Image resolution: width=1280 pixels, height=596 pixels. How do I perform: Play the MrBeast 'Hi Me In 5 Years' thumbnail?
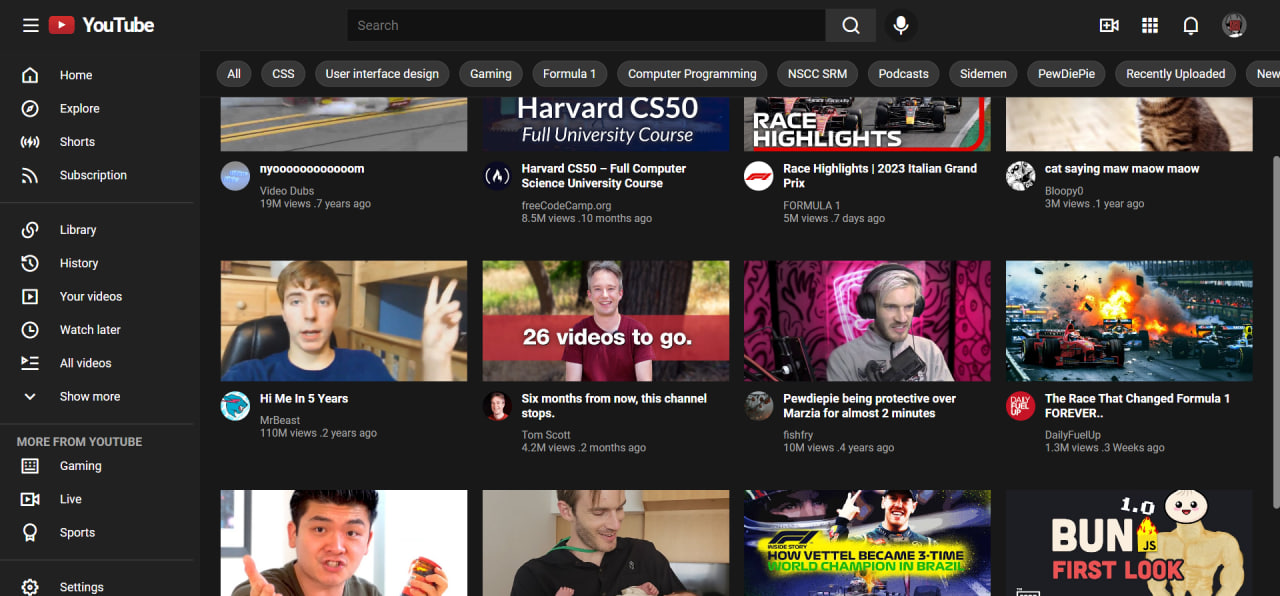pyautogui.click(x=344, y=321)
